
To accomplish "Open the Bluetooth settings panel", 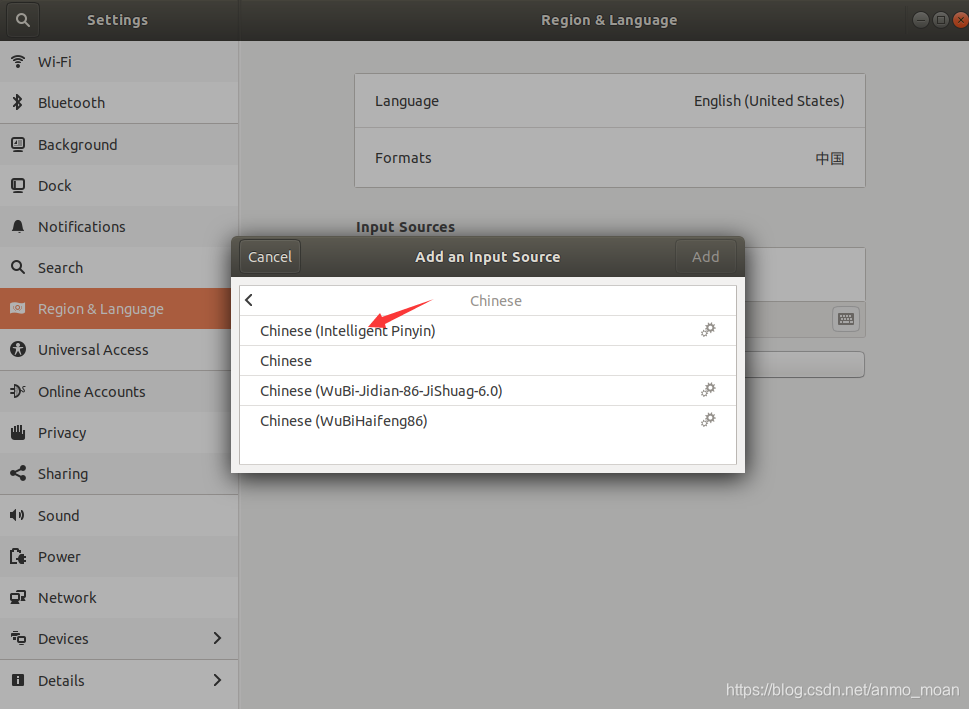I will coord(119,103).
